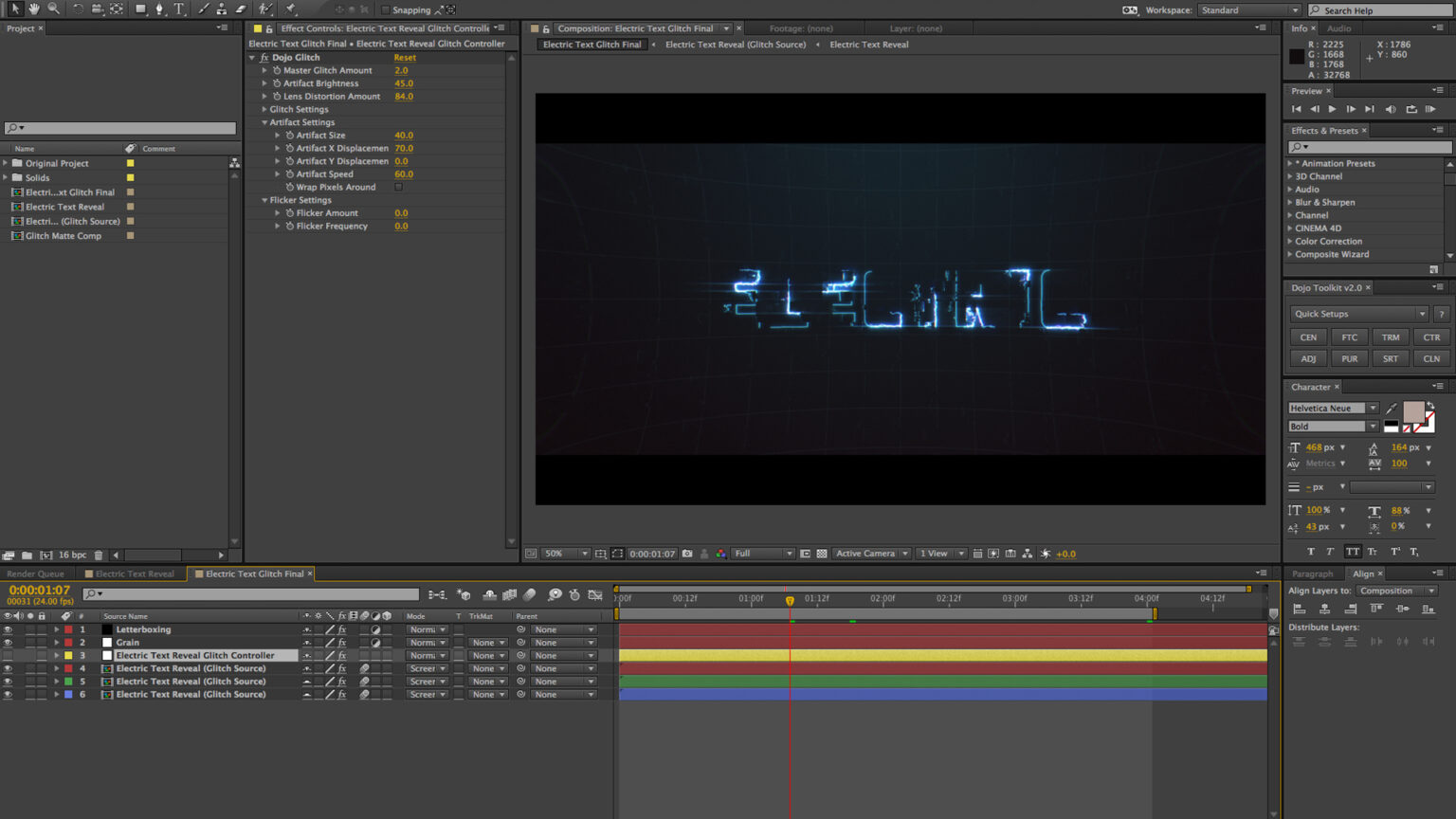Image resolution: width=1456 pixels, height=819 pixels.
Task: Click the Reset link for Dojo Glitch effect
Action: point(404,57)
